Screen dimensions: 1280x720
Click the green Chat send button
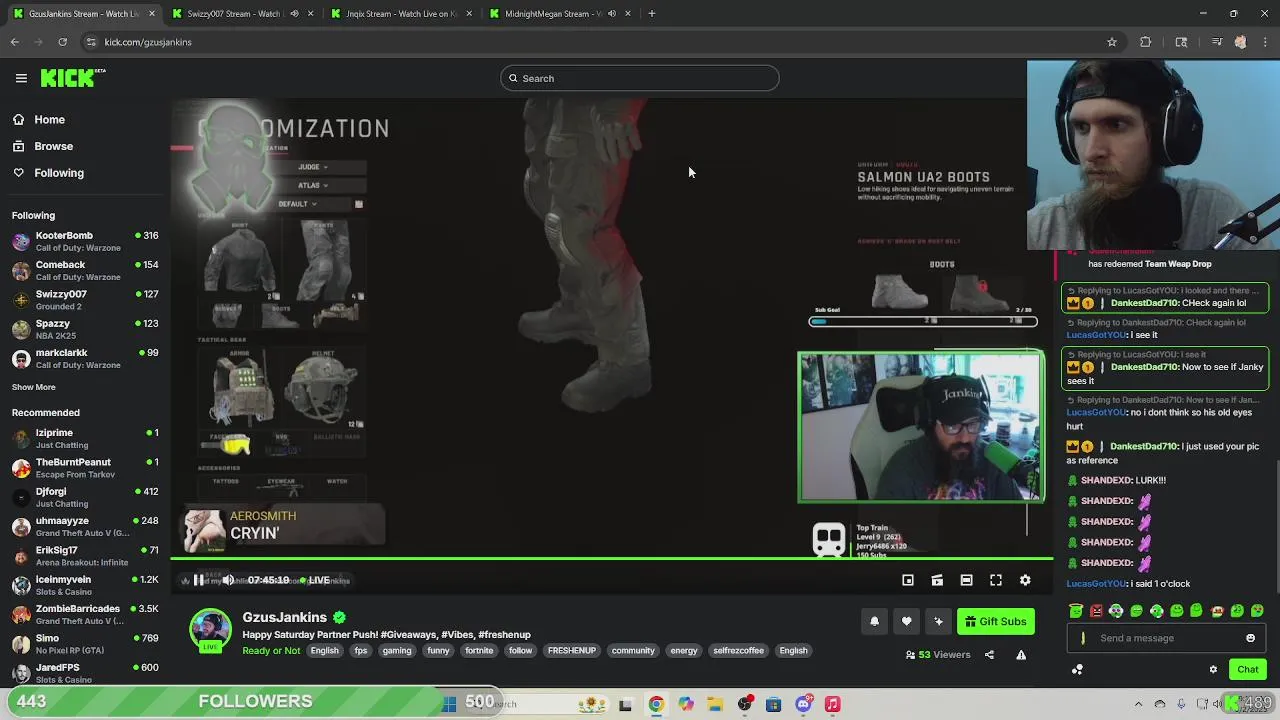(x=1248, y=670)
